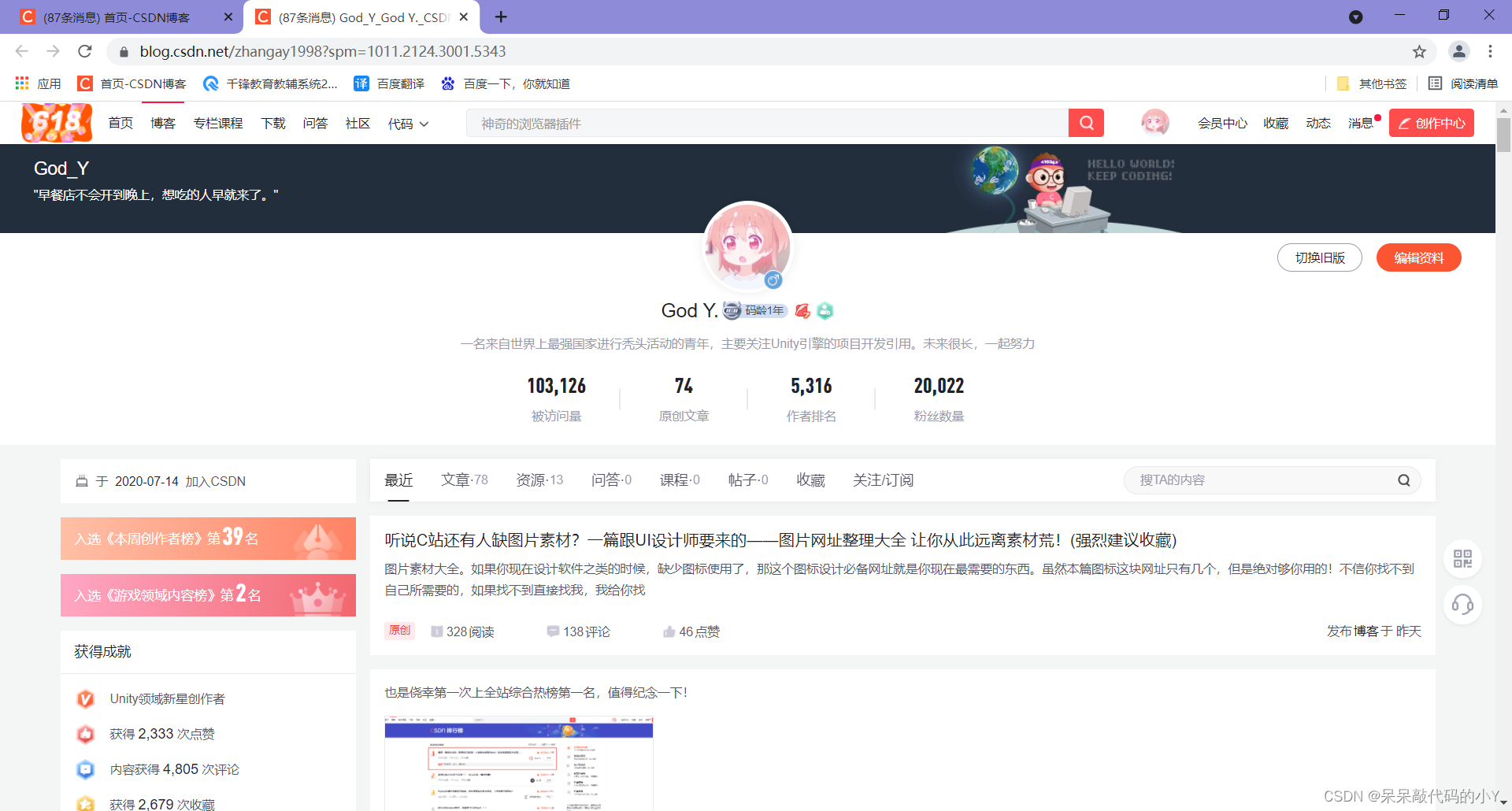Select the 帖子·0 tab
The width and height of the screenshot is (1512, 811).
click(x=748, y=480)
